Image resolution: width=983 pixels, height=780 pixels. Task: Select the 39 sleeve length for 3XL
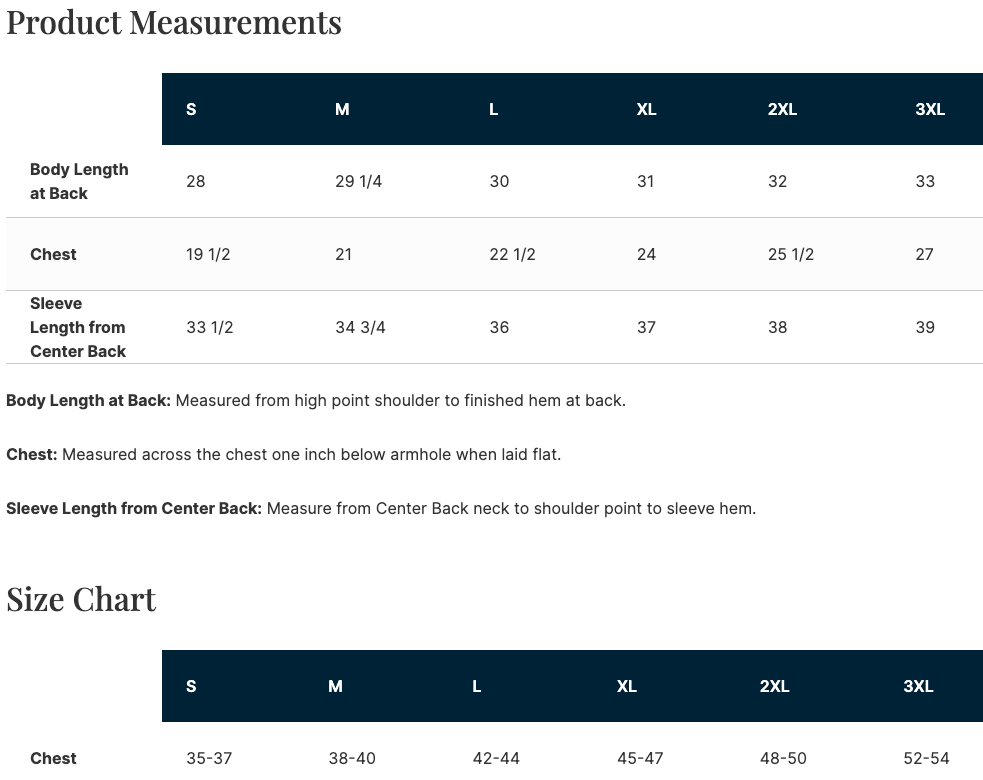(x=925, y=327)
